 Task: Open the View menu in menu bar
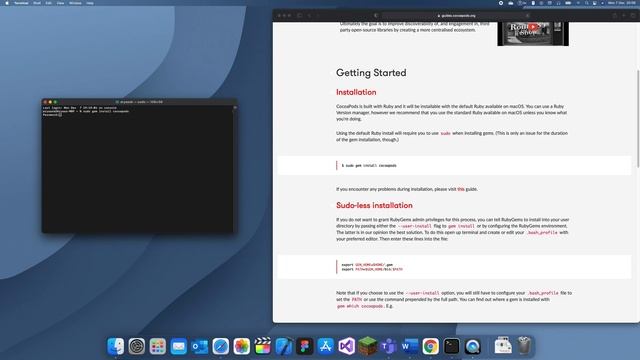point(60,3)
